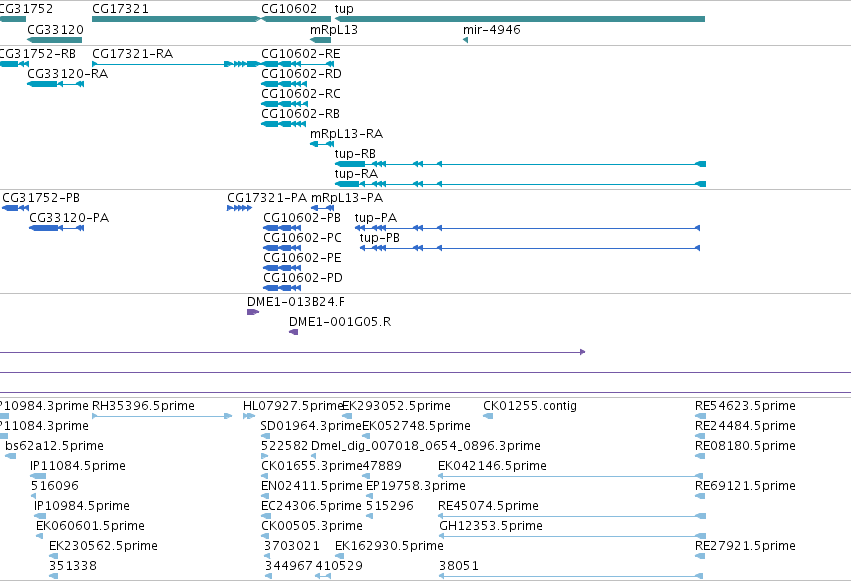This screenshot has height=581, width=851.
Task: Select feature 522582
Action: [265, 456]
